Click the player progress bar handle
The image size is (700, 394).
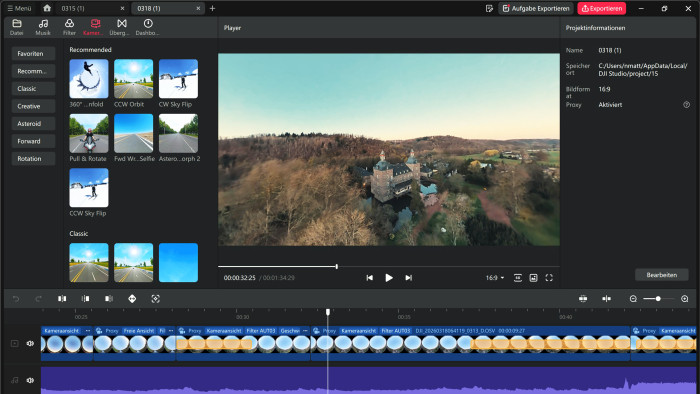pos(337,266)
